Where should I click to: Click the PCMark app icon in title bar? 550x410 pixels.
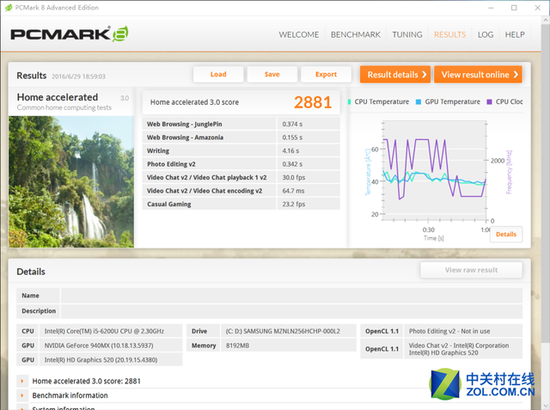click(8, 7)
